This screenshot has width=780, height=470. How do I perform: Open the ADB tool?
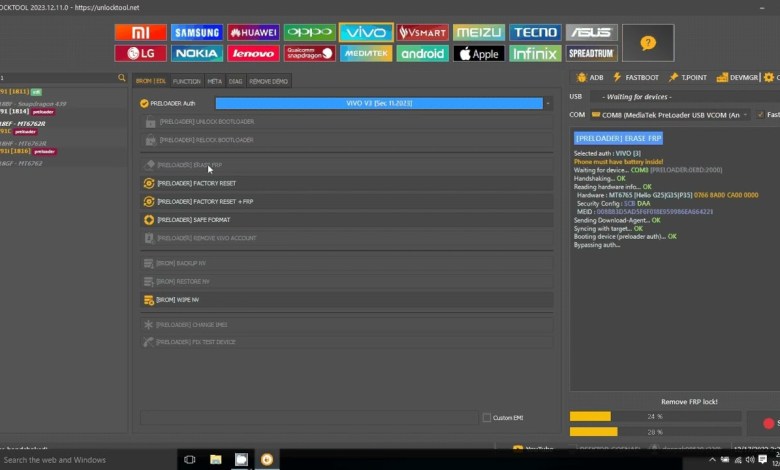click(x=590, y=77)
